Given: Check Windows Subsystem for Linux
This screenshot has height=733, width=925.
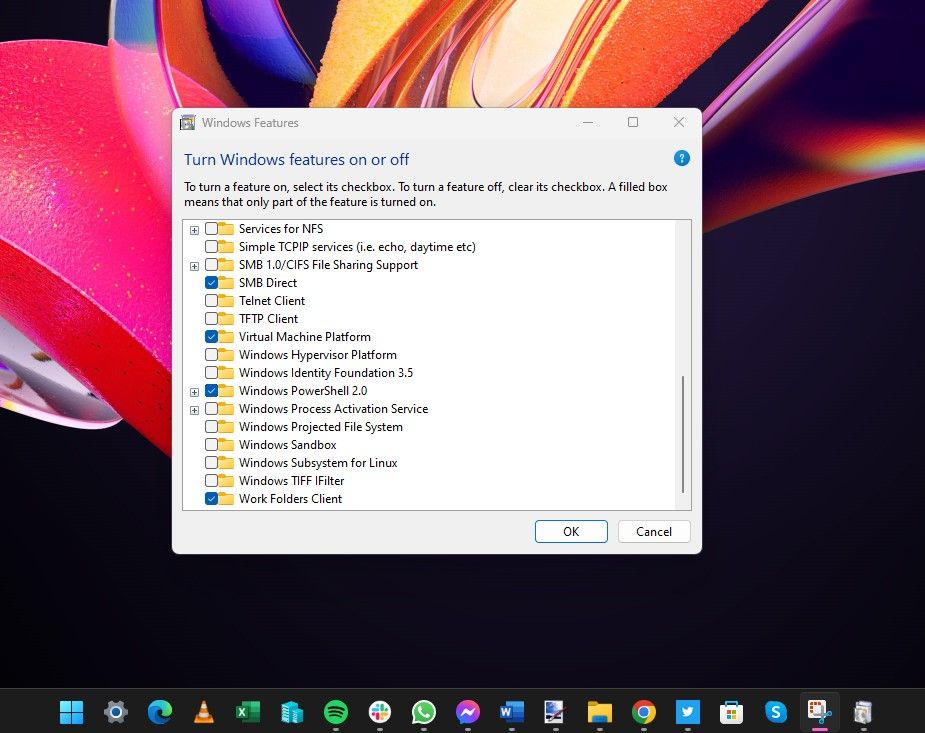Looking at the screenshot, I should pyautogui.click(x=211, y=462).
